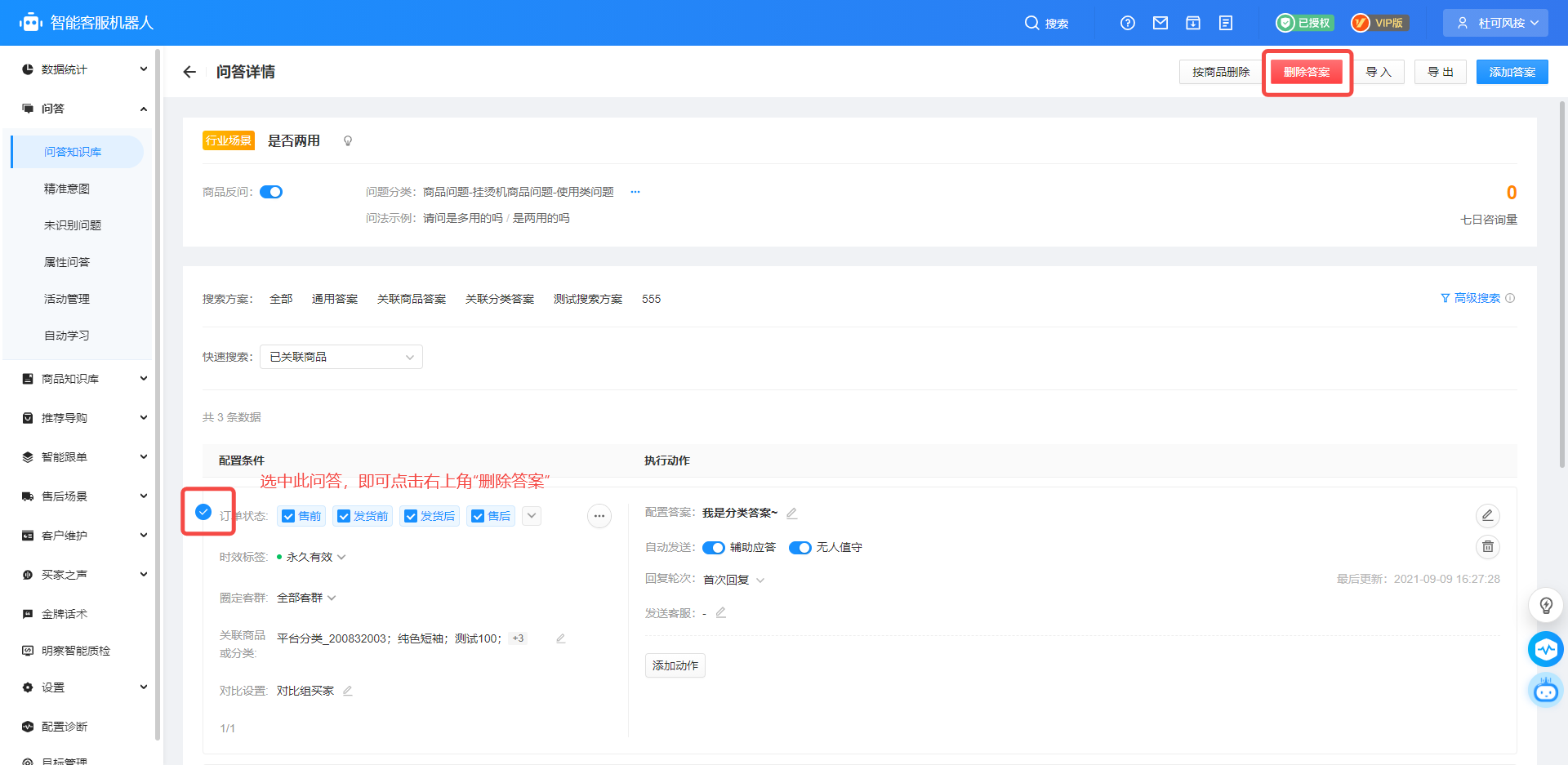The image size is (1568, 765).
Task: Edit 关联商品或分类 with pencil icon
Action: tap(560, 638)
